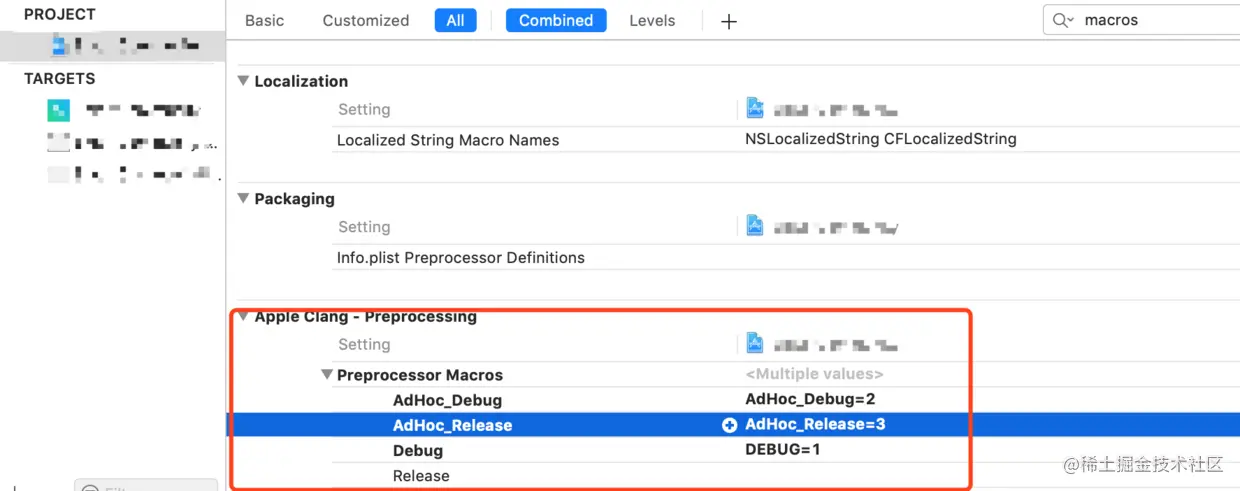This screenshot has width=1240, height=491.
Task: Select the Release configuration row
Action: (421, 476)
